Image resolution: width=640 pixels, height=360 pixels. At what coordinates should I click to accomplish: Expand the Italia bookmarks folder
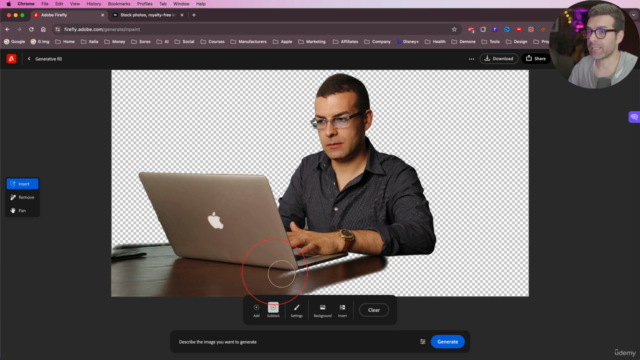[x=89, y=42]
